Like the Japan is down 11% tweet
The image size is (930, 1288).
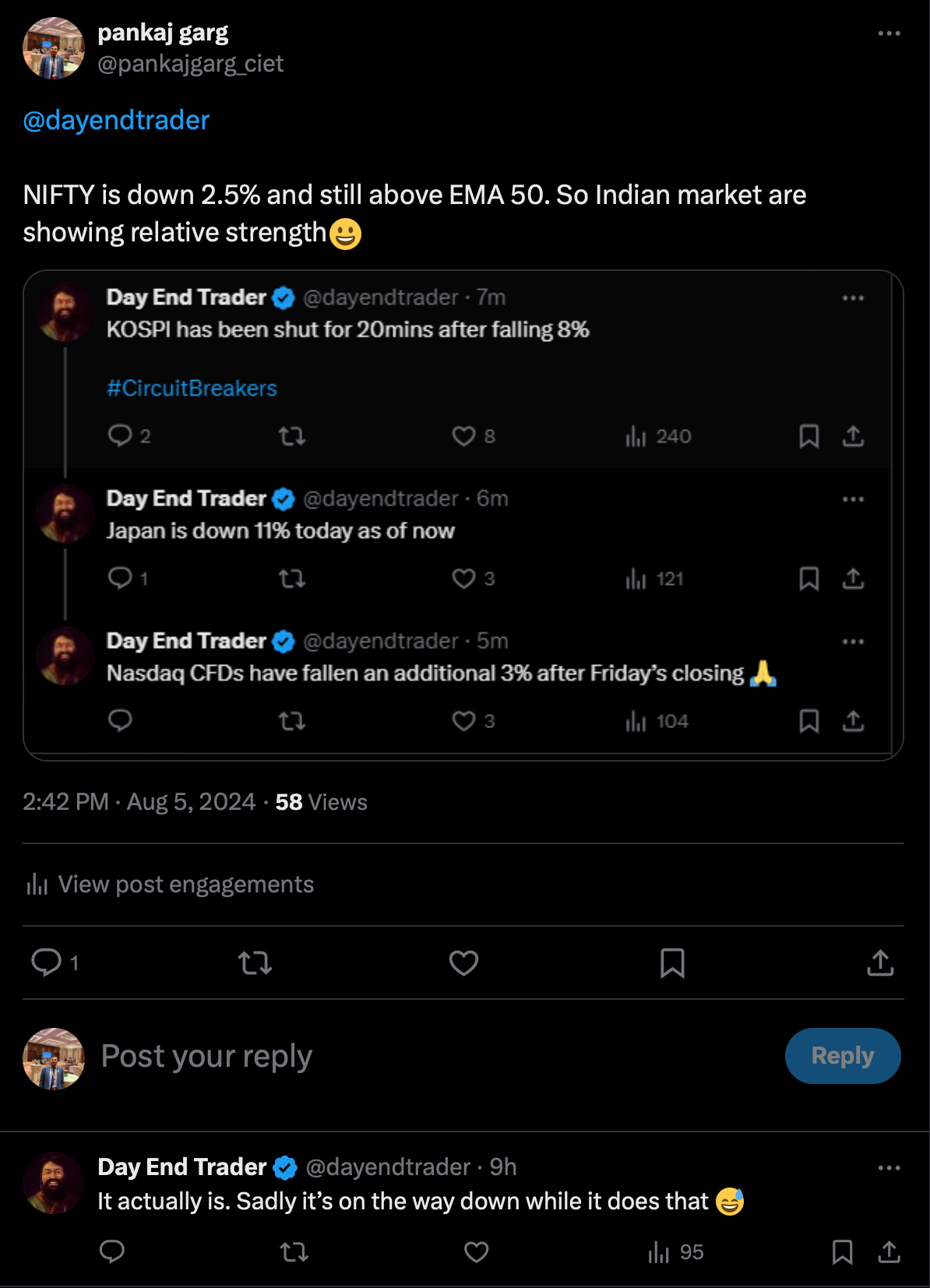(x=474, y=579)
